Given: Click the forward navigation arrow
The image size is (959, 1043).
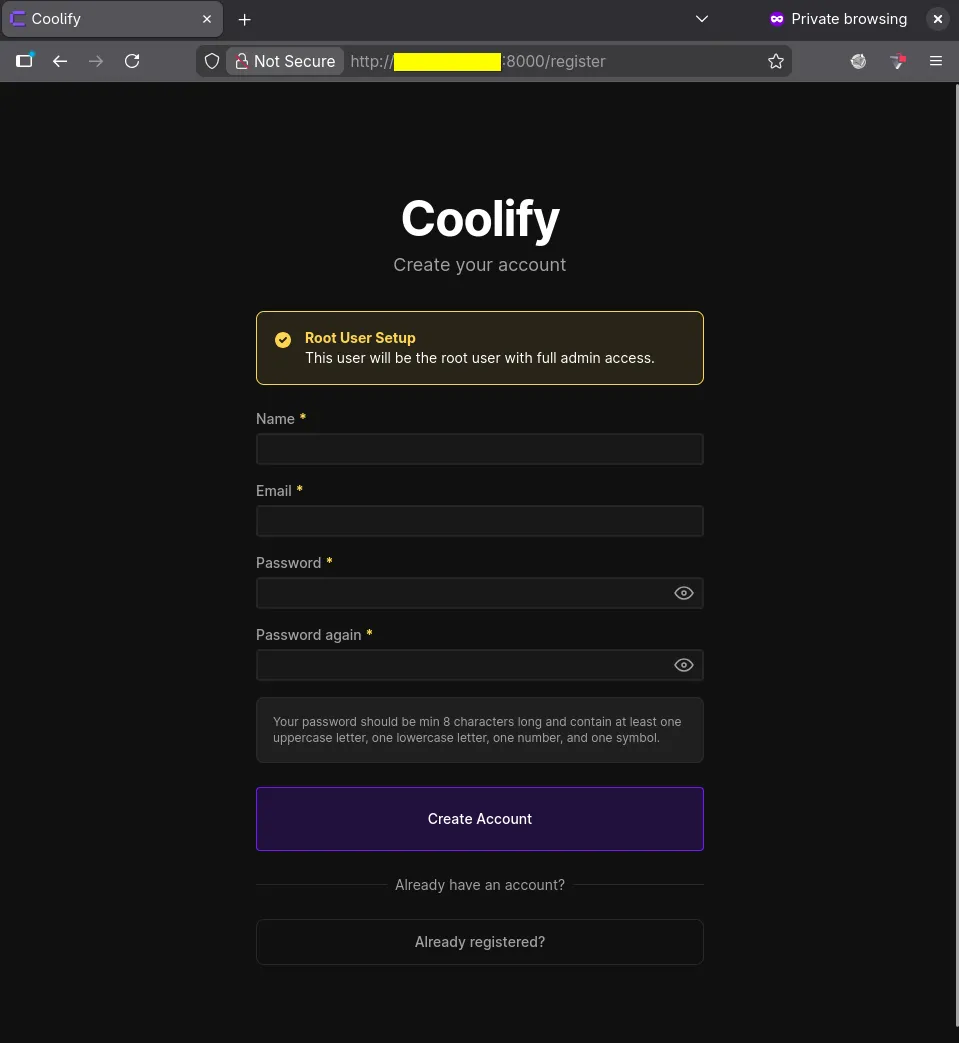Looking at the screenshot, I should click(x=96, y=61).
